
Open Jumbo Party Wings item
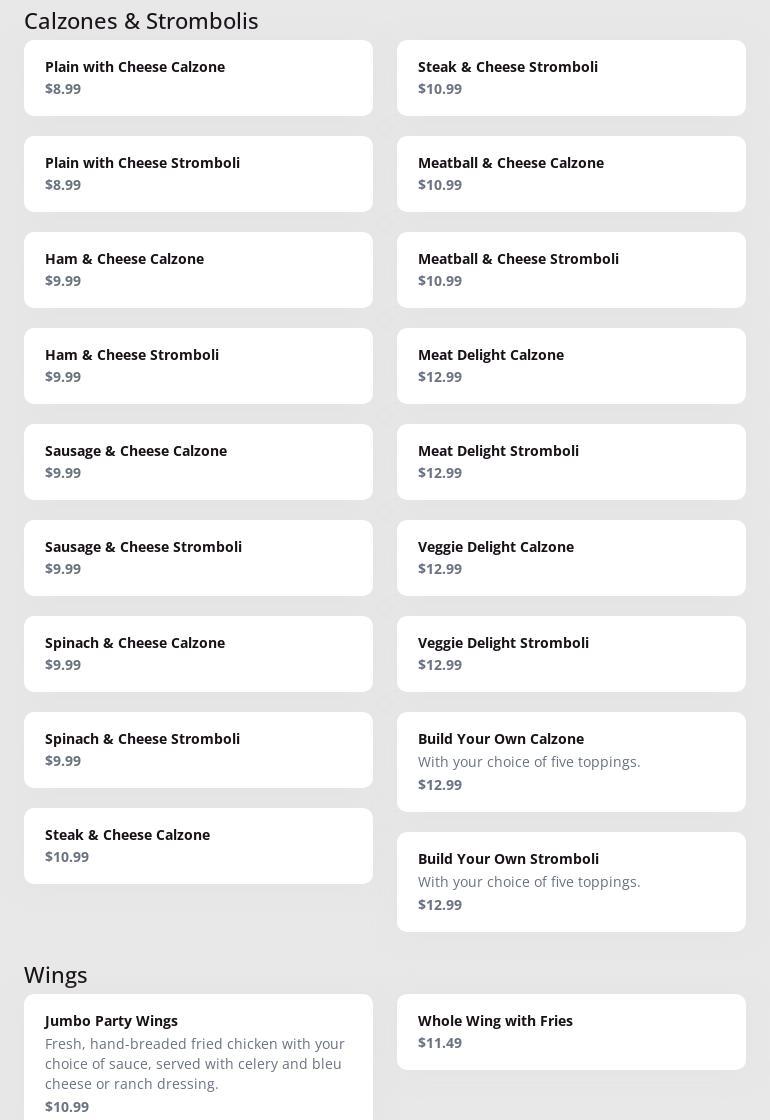click(x=198, y=1060)
